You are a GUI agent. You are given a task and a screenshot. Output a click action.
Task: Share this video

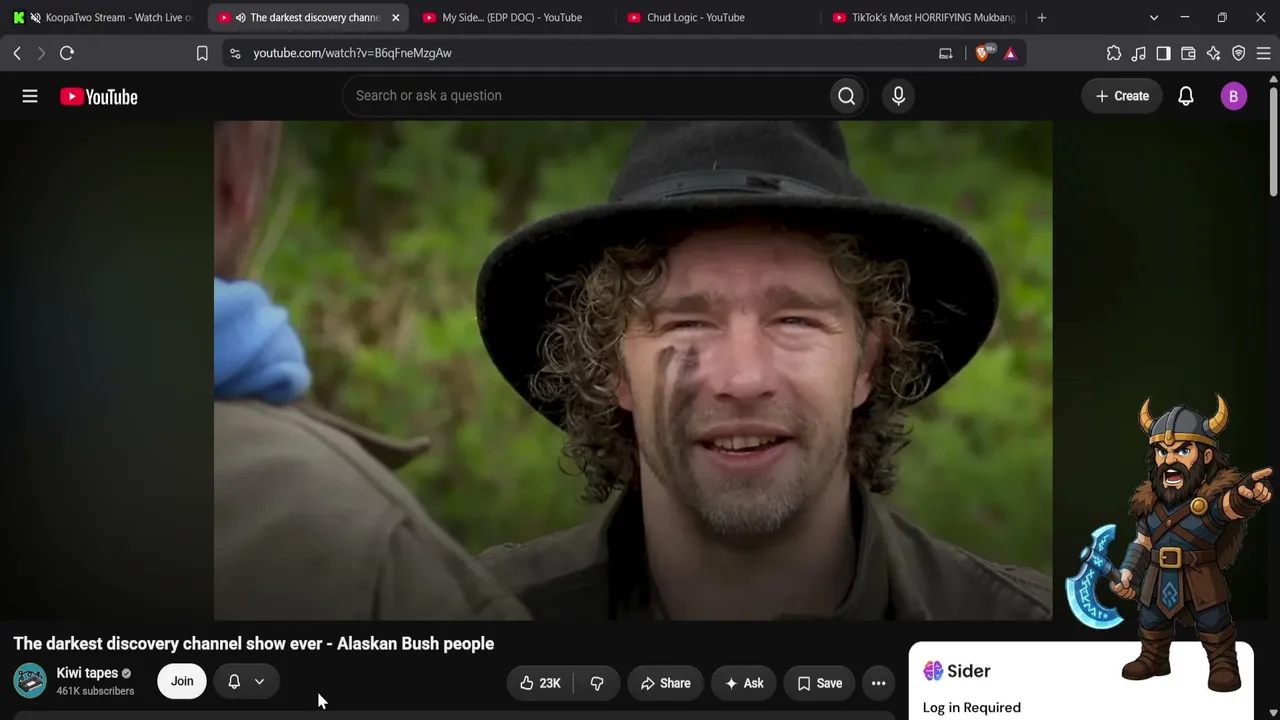click(665, 683)
